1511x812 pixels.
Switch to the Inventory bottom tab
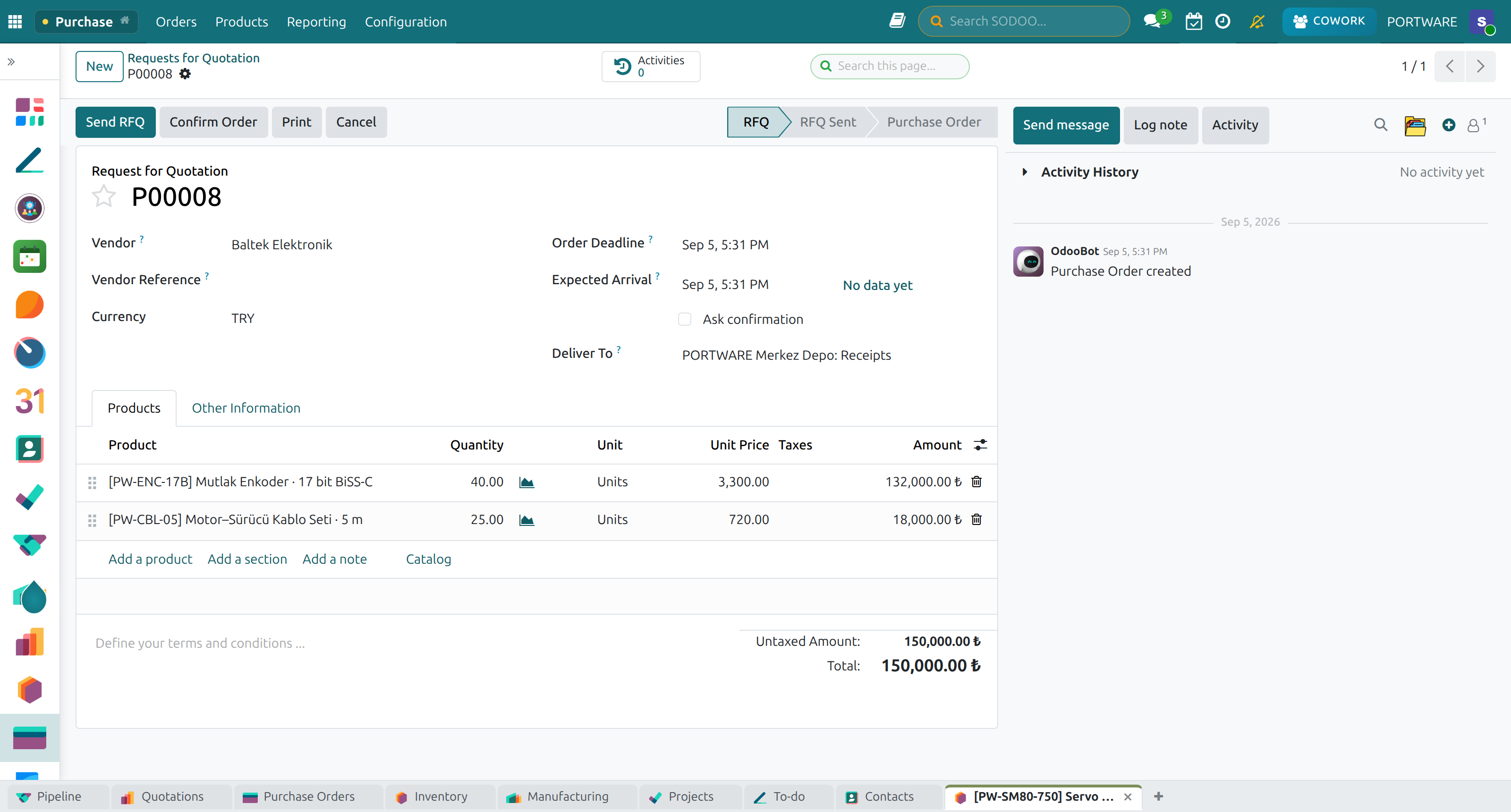pyautogui.click(x=440, y=797)
